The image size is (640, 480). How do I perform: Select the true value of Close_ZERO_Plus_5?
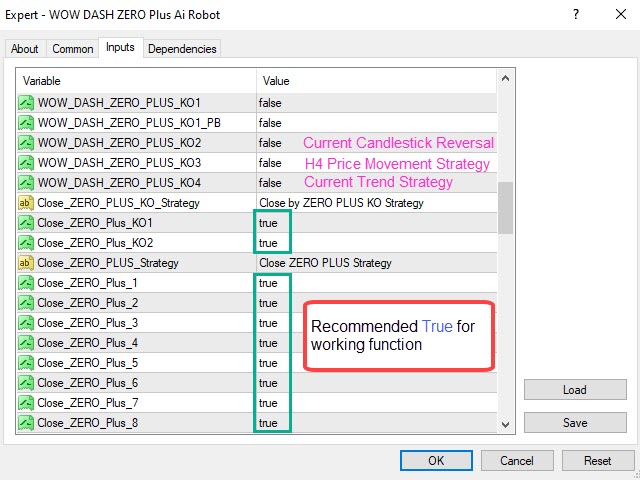pos(268,363)
